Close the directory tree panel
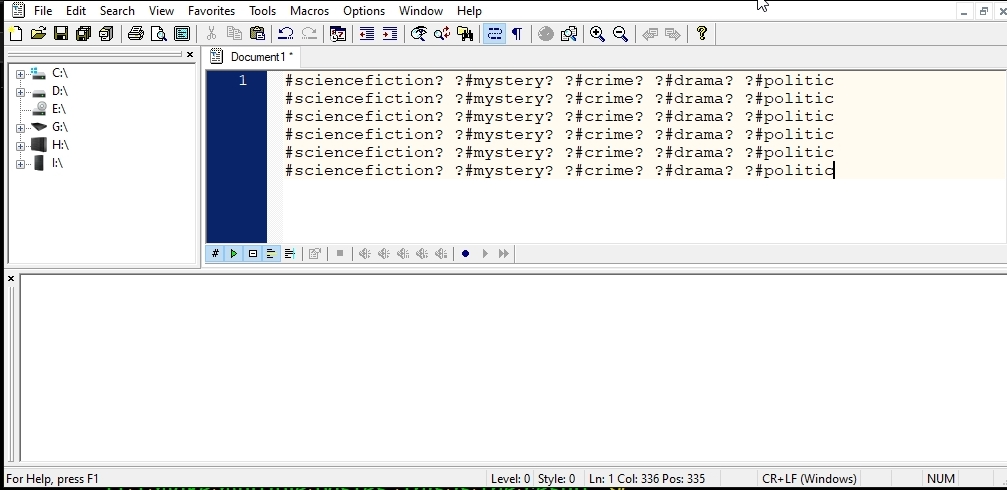The height and width of the screenshot is (490, 1007). 189,55
